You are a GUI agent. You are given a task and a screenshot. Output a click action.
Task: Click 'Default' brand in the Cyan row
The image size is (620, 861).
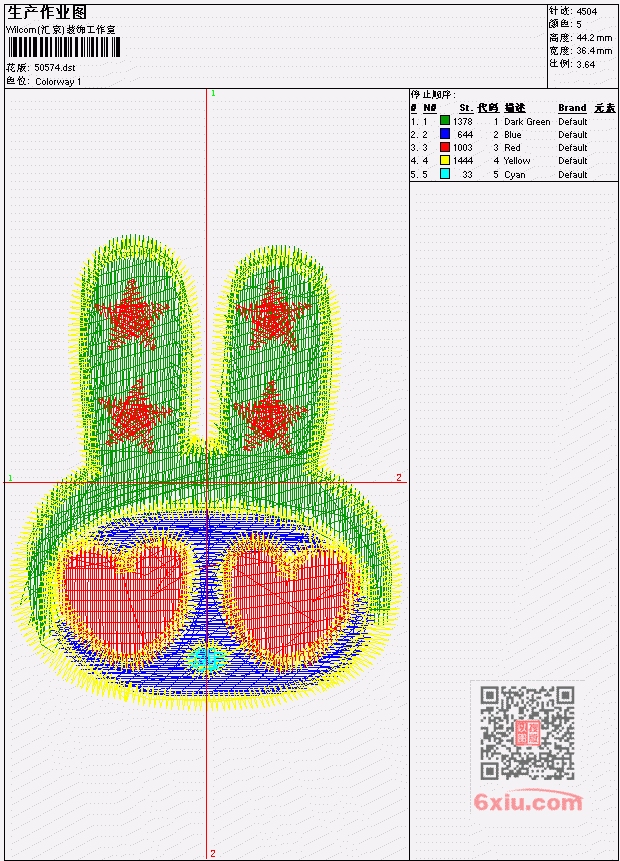coord(573,175)
